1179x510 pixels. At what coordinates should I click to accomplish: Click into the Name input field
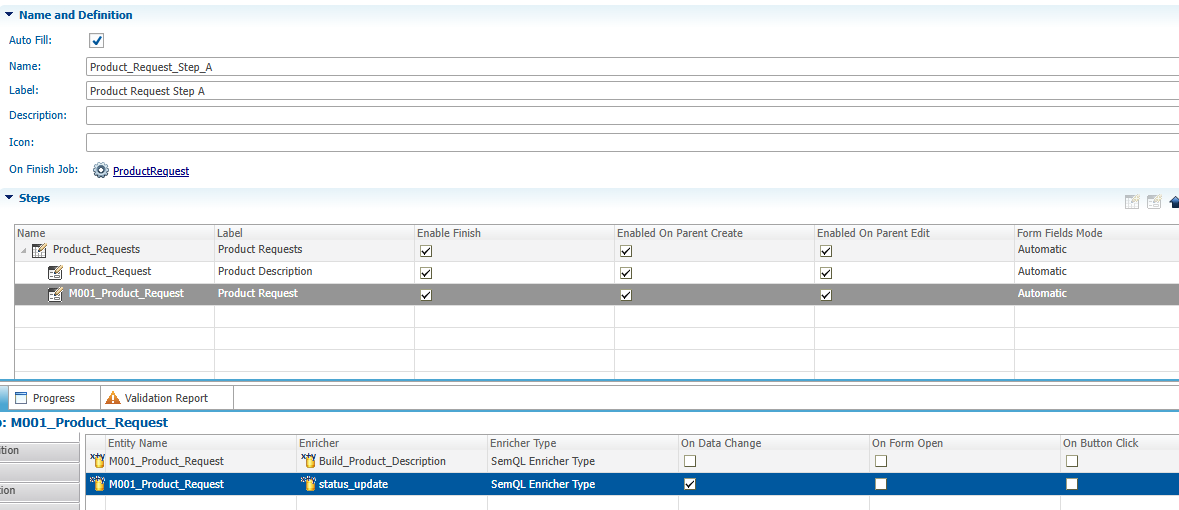pyautogui.click(x=632, y=66)
